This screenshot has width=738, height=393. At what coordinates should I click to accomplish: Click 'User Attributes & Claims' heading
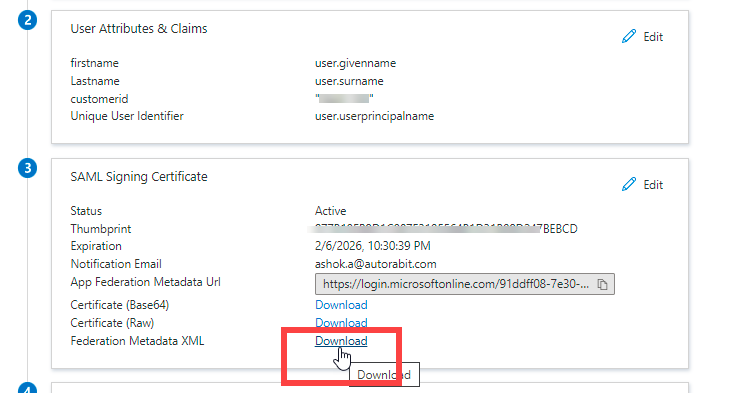pyautogui.click(x=139, y=29)
